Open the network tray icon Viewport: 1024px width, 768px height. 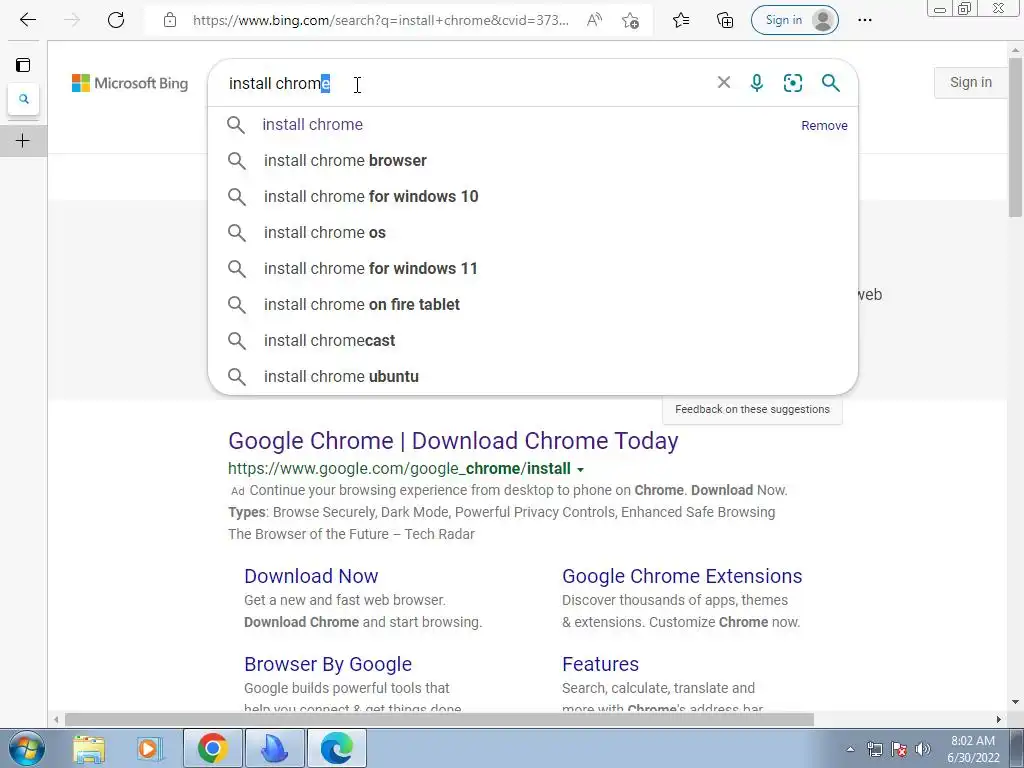pyautogui.click(x=874, y=749)
